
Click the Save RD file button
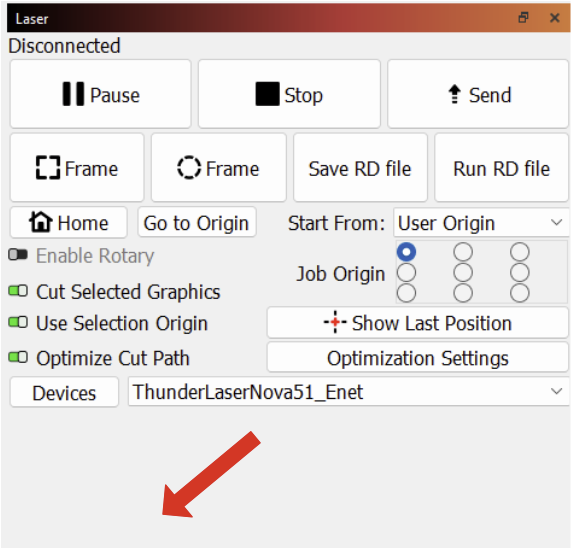click(x=360, y=168)
